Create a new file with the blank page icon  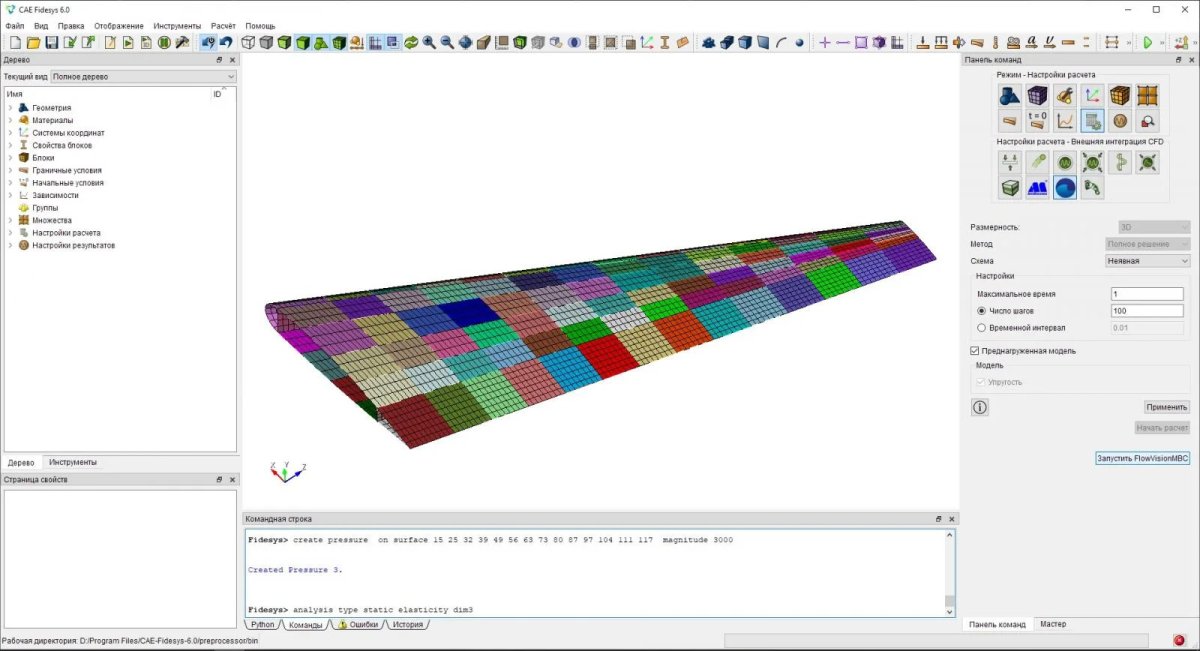tap(15, 43)
